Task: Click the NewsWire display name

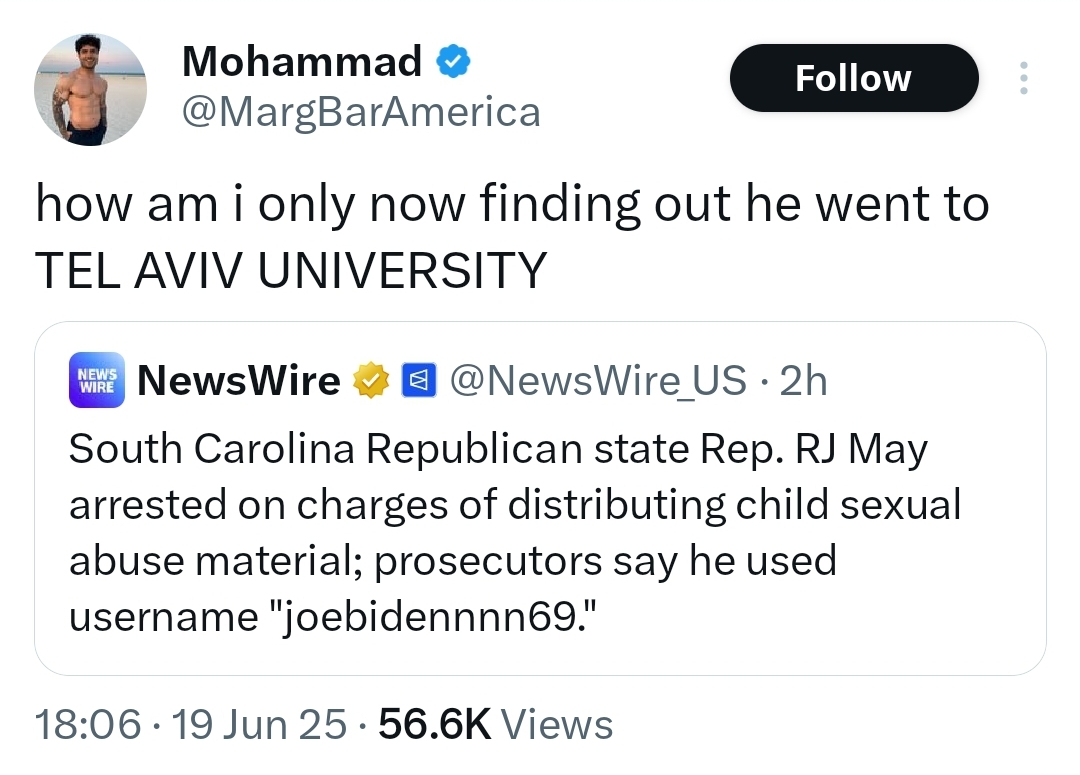Action: click(x=238, y=380)
